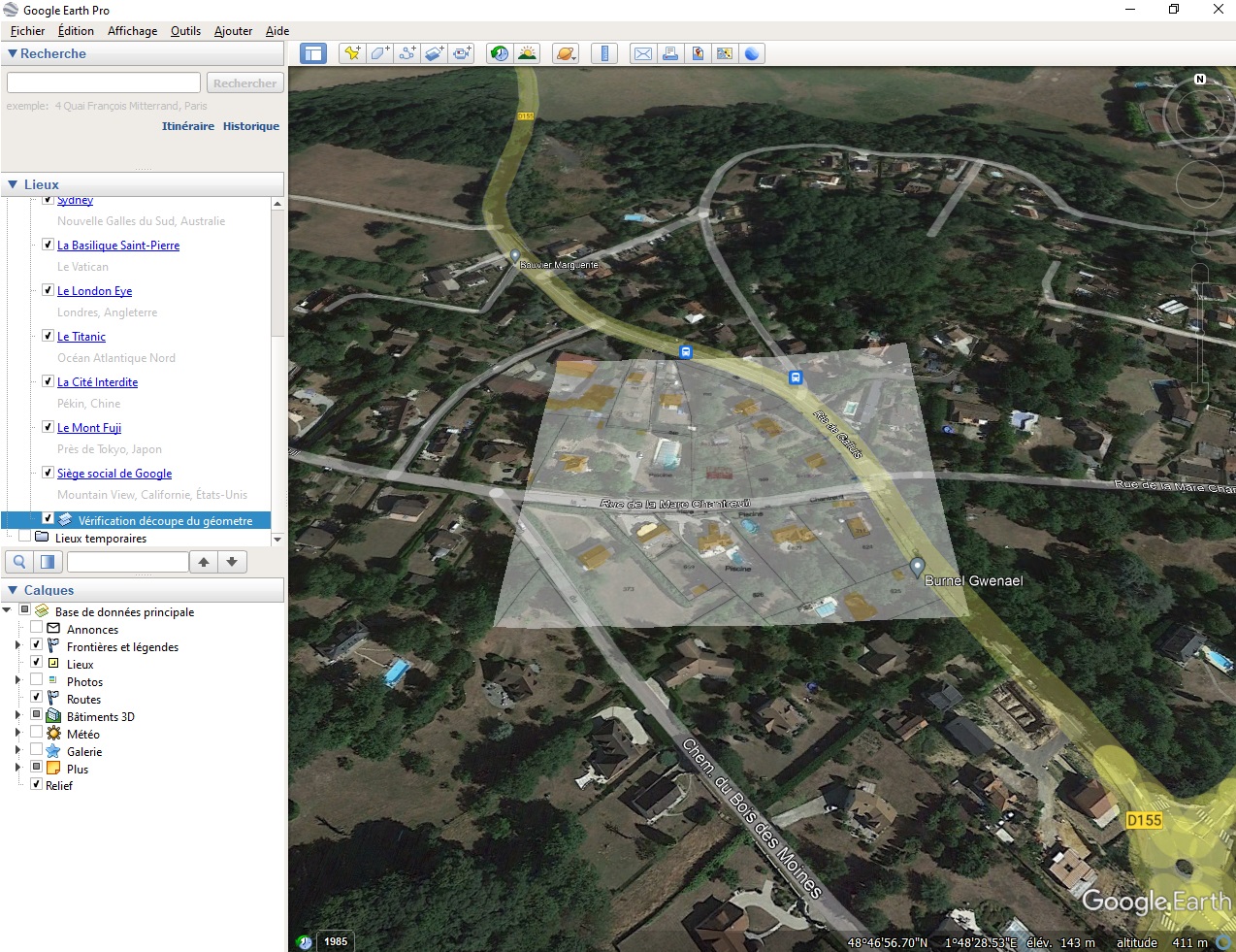Expand the Bâtiments 3D layer tree
The width and height of the screenshot is (1236, 952).
(x=17, y=716)
